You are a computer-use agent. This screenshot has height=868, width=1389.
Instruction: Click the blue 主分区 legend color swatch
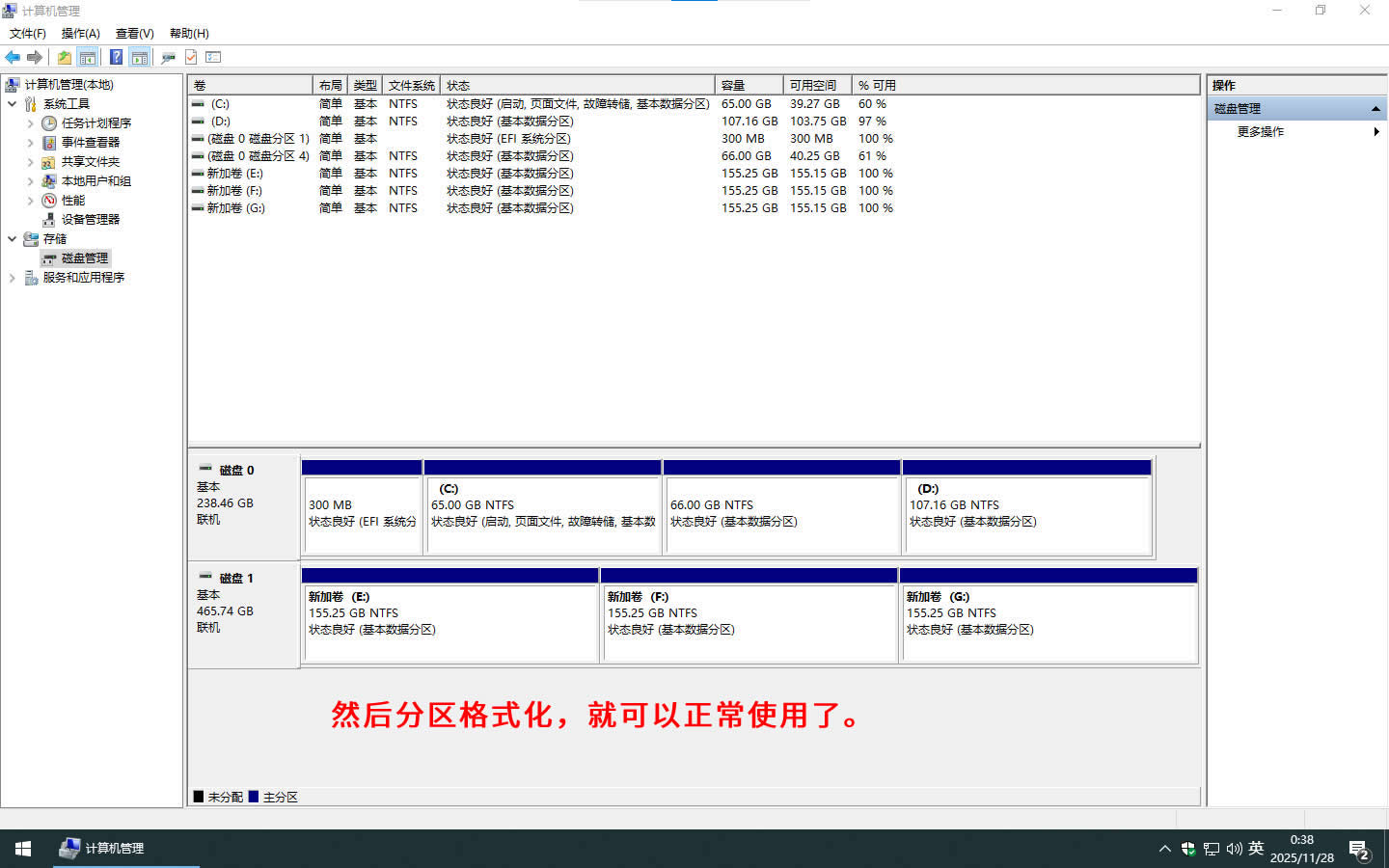click(254, 797)
